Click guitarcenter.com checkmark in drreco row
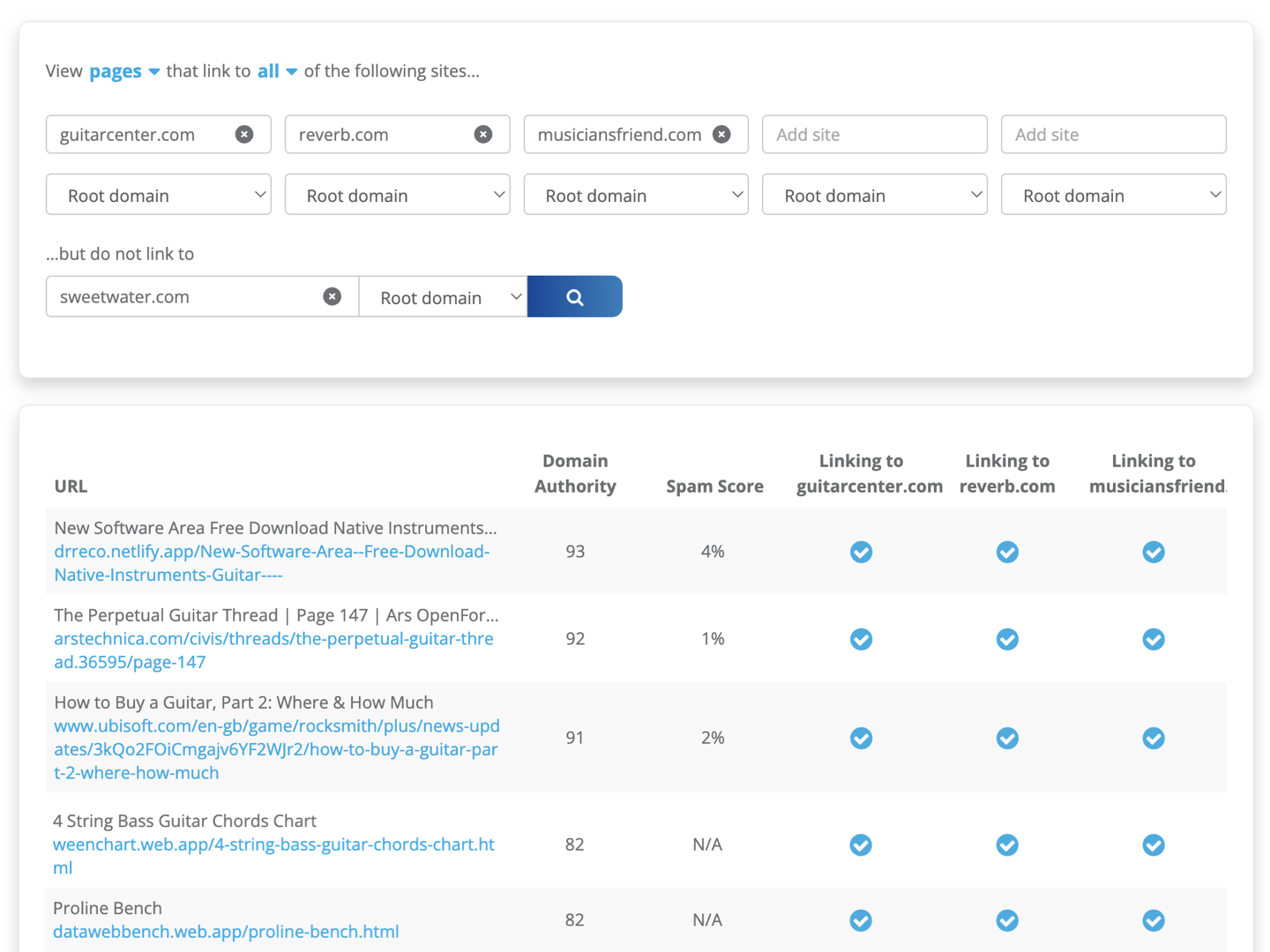This screenshot has height=952, width=1270. [862, 552]
